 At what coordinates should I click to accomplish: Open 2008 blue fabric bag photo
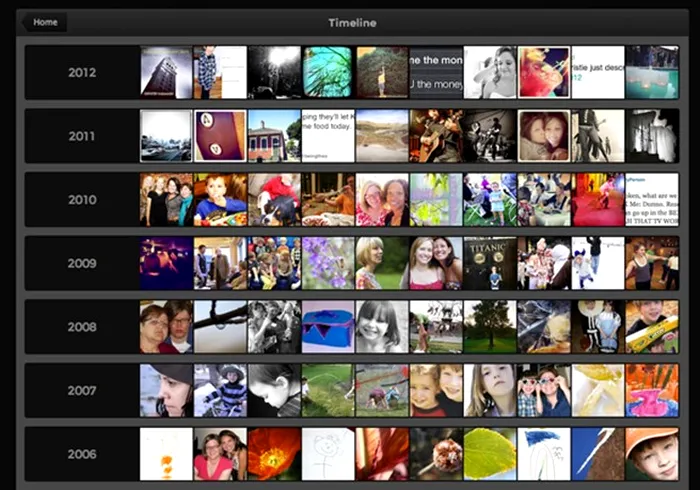tap(328, 327)
